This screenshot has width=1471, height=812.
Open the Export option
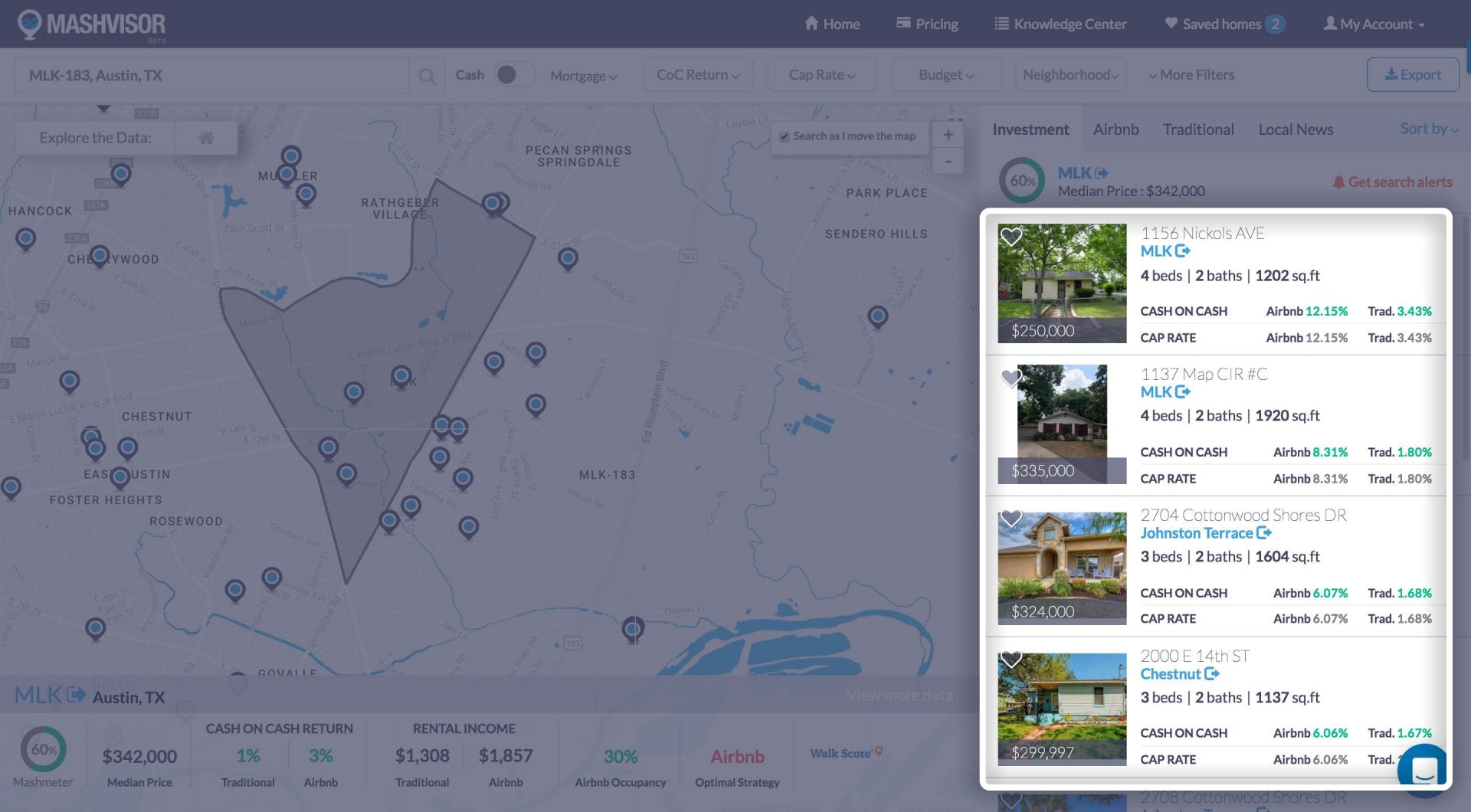[x=1412, y=74]
